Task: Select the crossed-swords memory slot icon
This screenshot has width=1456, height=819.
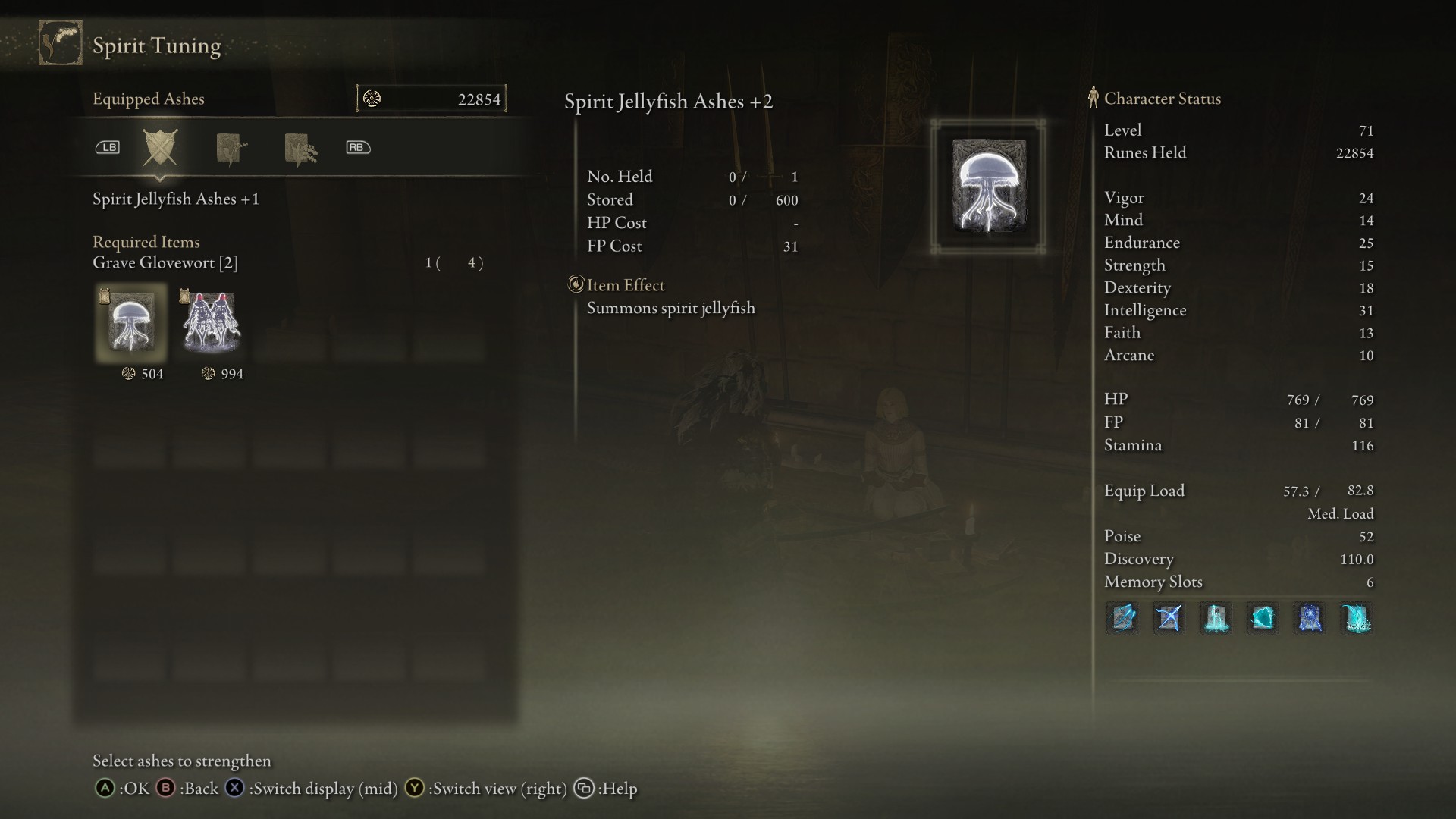Action: [x=1166, y=618]
